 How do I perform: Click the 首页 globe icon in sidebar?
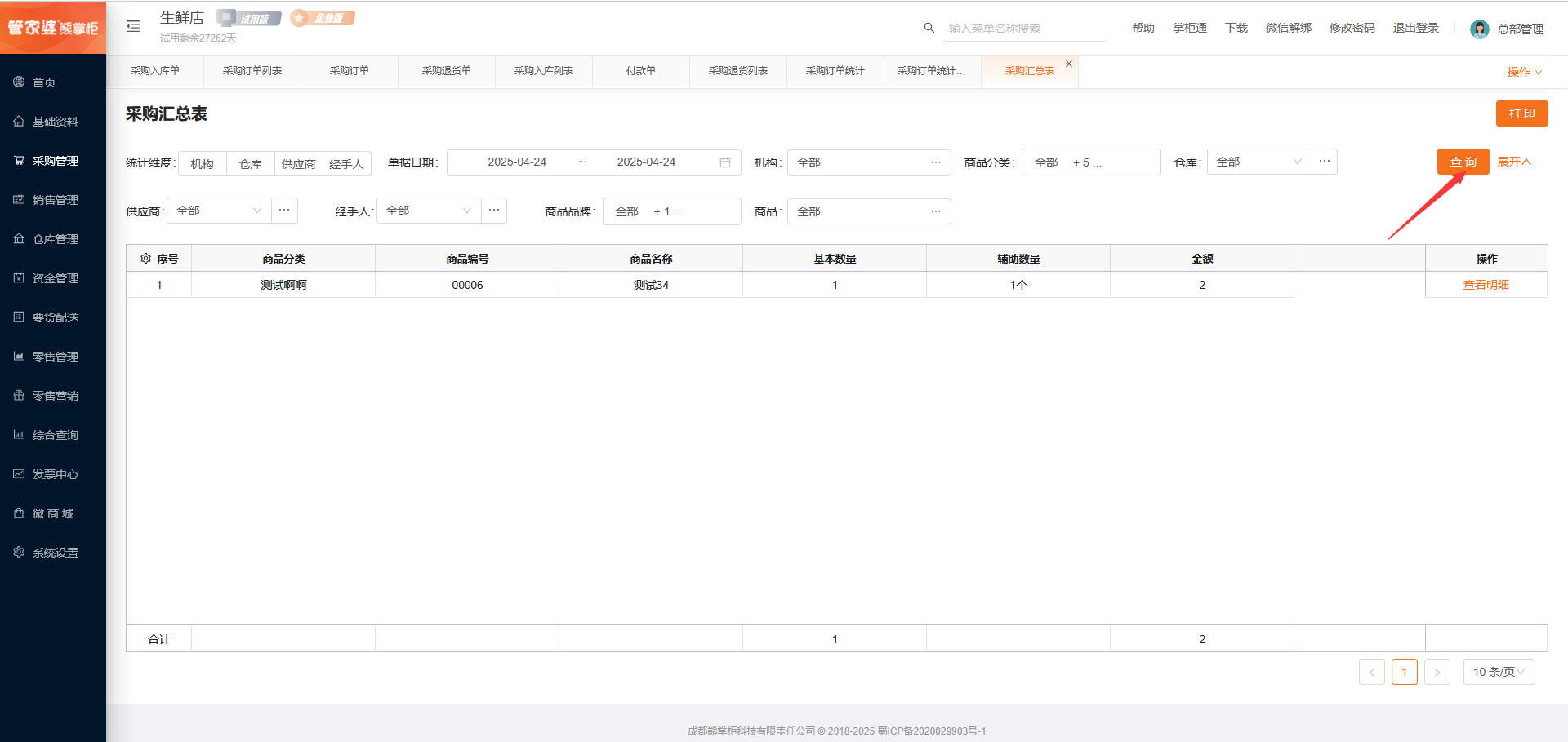(19, 82)
